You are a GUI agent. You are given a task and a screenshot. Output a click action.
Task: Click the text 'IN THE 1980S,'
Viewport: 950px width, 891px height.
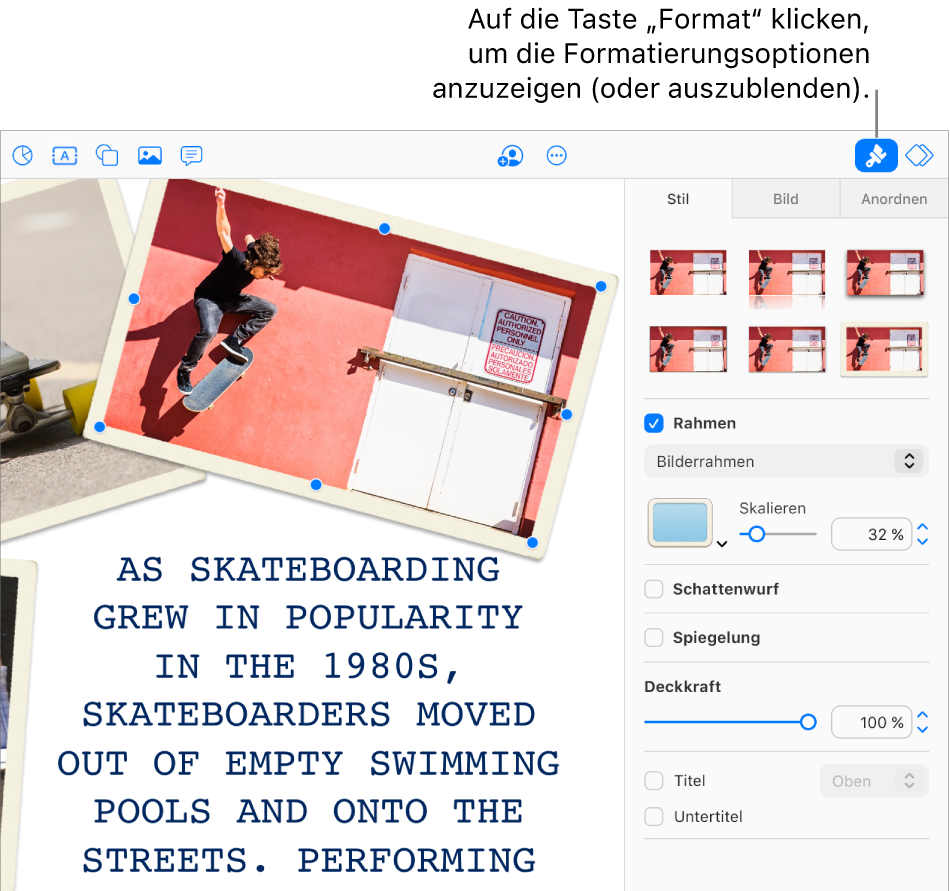coord(308,666)
